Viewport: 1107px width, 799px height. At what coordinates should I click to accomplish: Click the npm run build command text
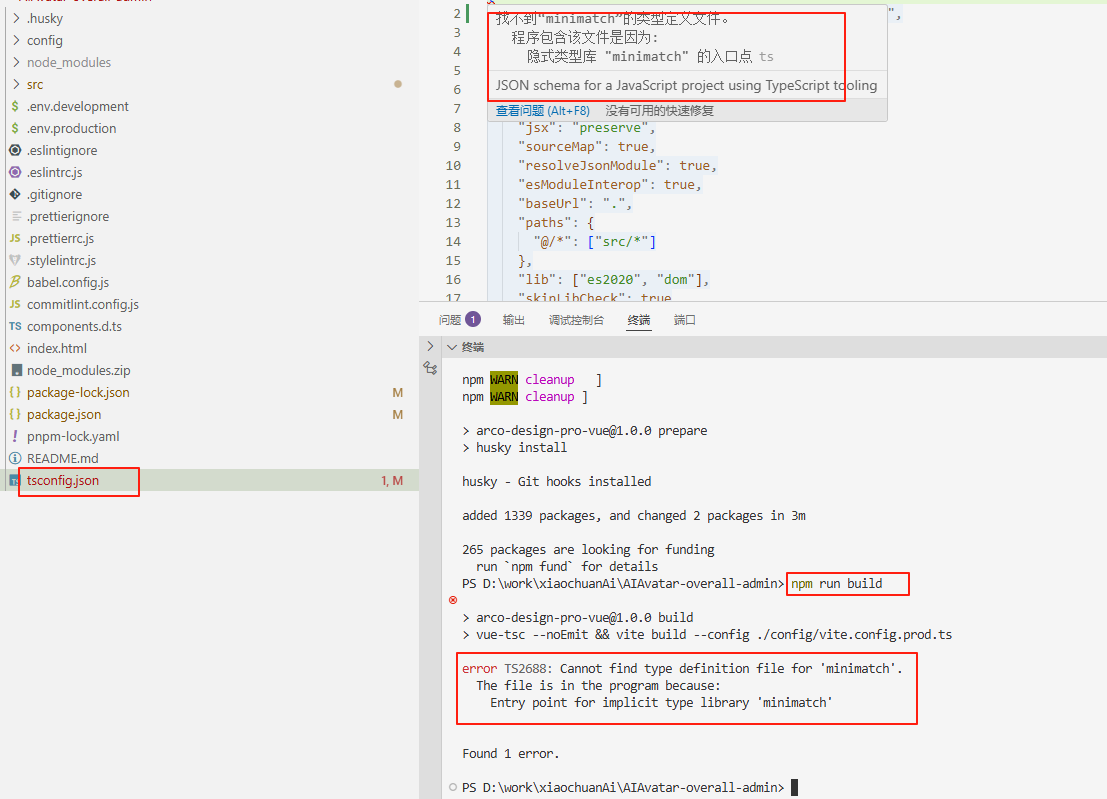pos(837,584)
